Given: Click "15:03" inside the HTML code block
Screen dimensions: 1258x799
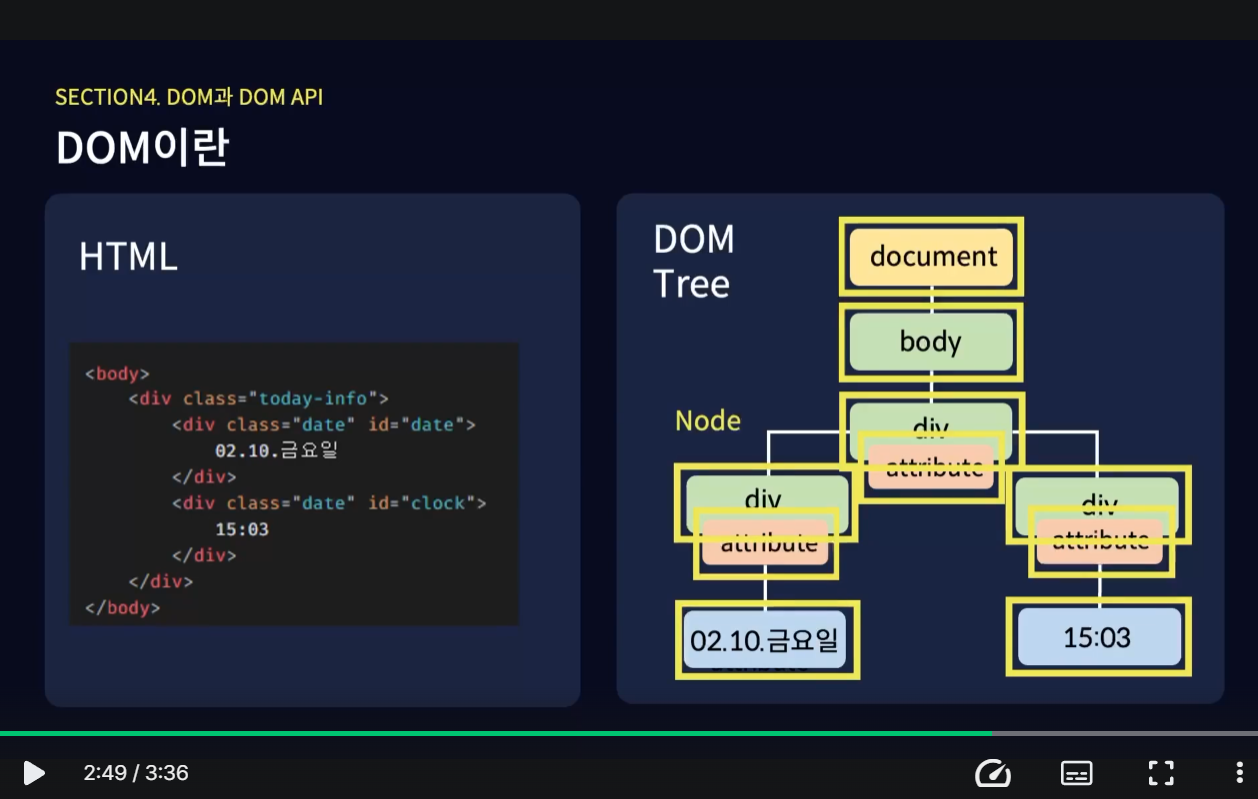Looking at the screenshot, I should point(242,529).
